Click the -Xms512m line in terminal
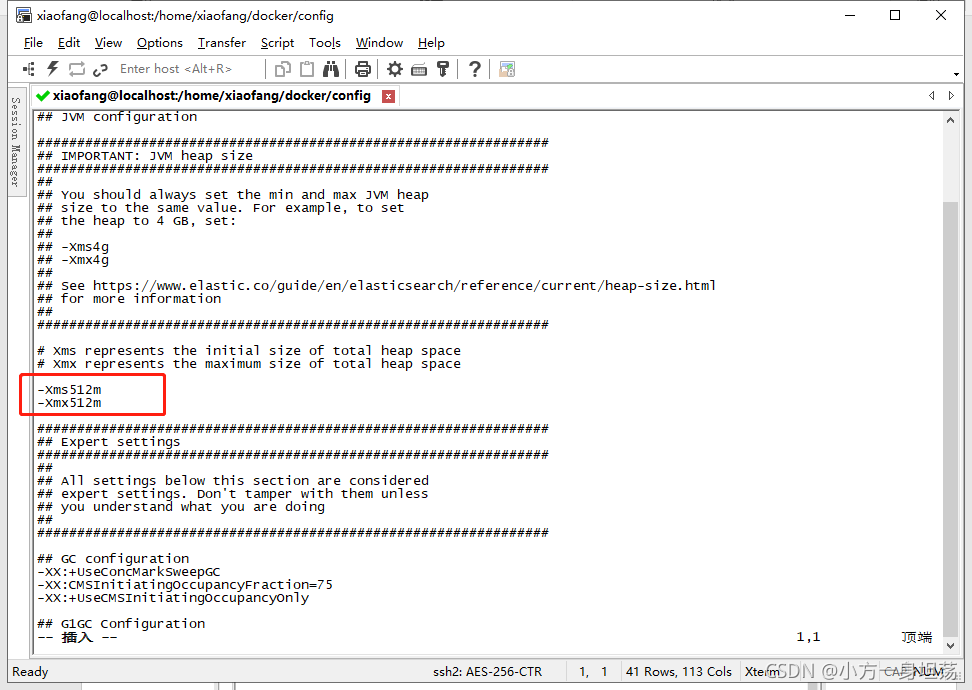This screenshot has width=972, height=690. click(x=69, y=390)
